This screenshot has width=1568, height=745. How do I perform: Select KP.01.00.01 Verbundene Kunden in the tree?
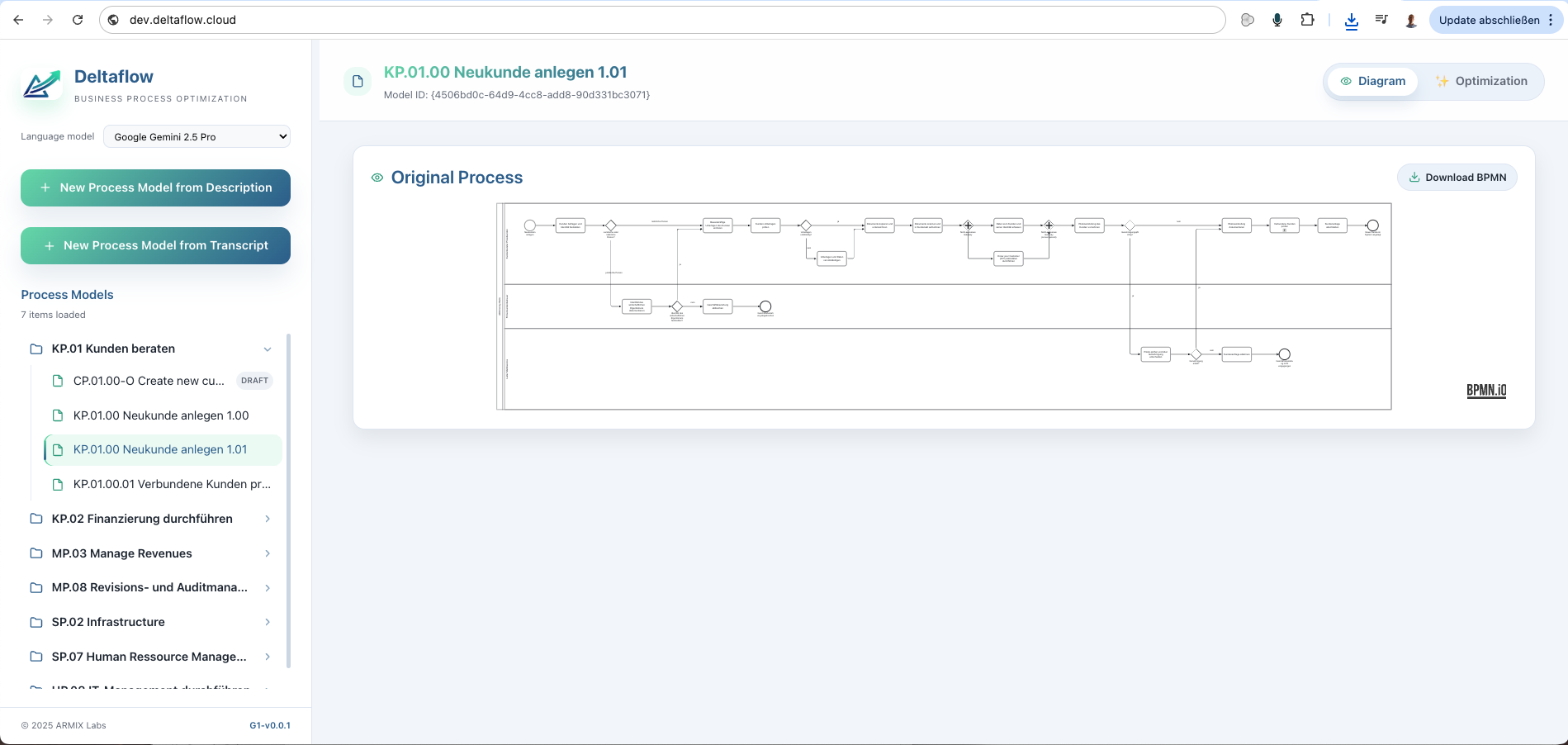coord(172,484)
